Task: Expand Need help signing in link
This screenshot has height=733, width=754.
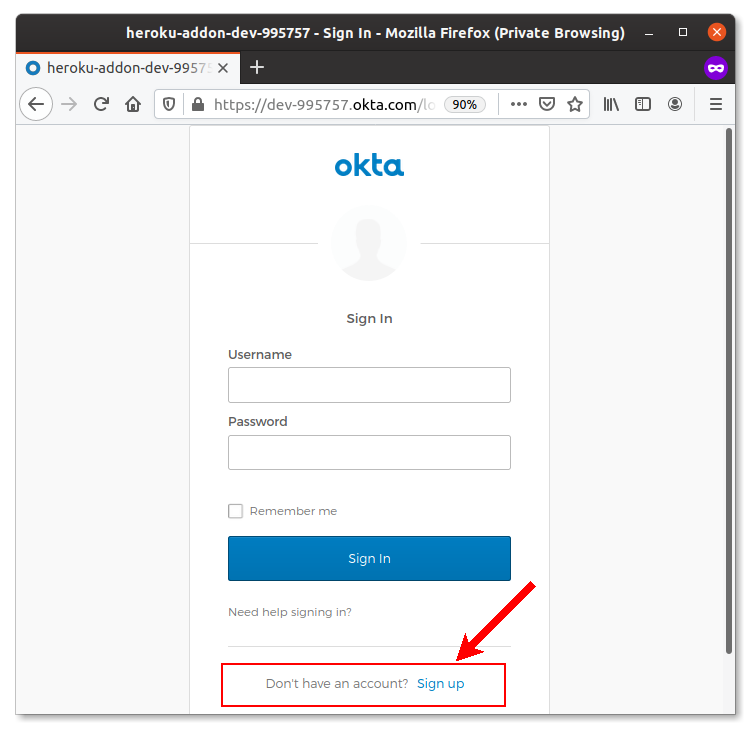Action: pyautogui.click(x=290, y=612)
